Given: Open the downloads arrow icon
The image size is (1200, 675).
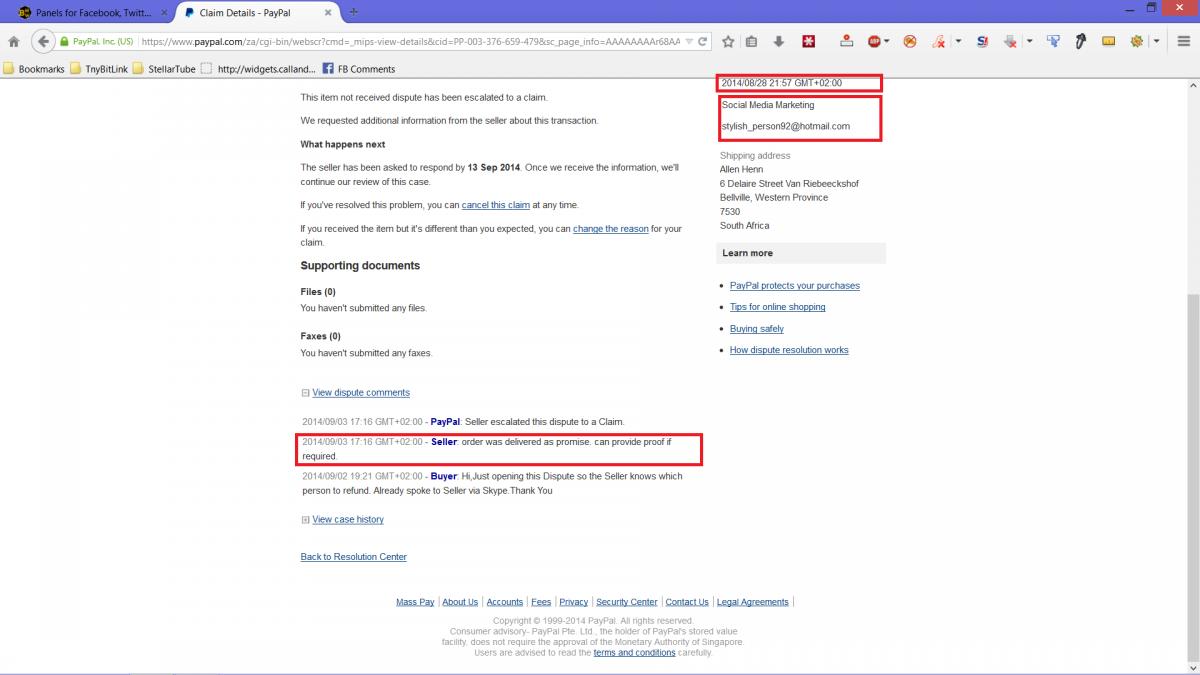Looking at the screenshot, I should pyautogui.click(x=779, y=42).
